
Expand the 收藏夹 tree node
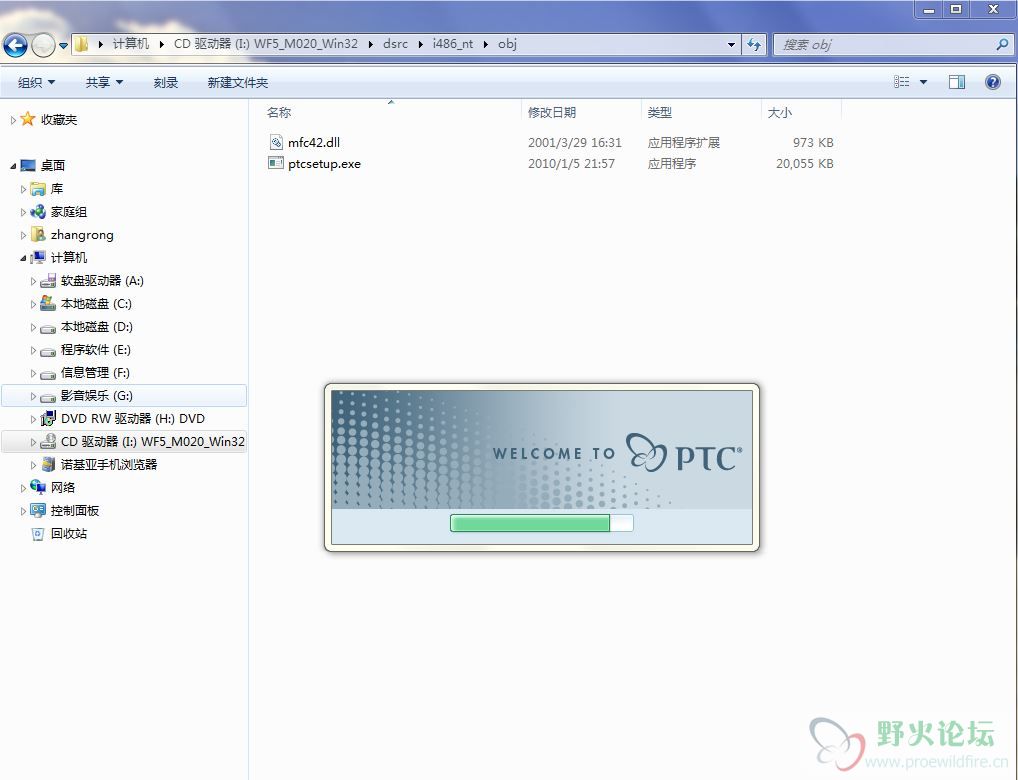point(12,120)
